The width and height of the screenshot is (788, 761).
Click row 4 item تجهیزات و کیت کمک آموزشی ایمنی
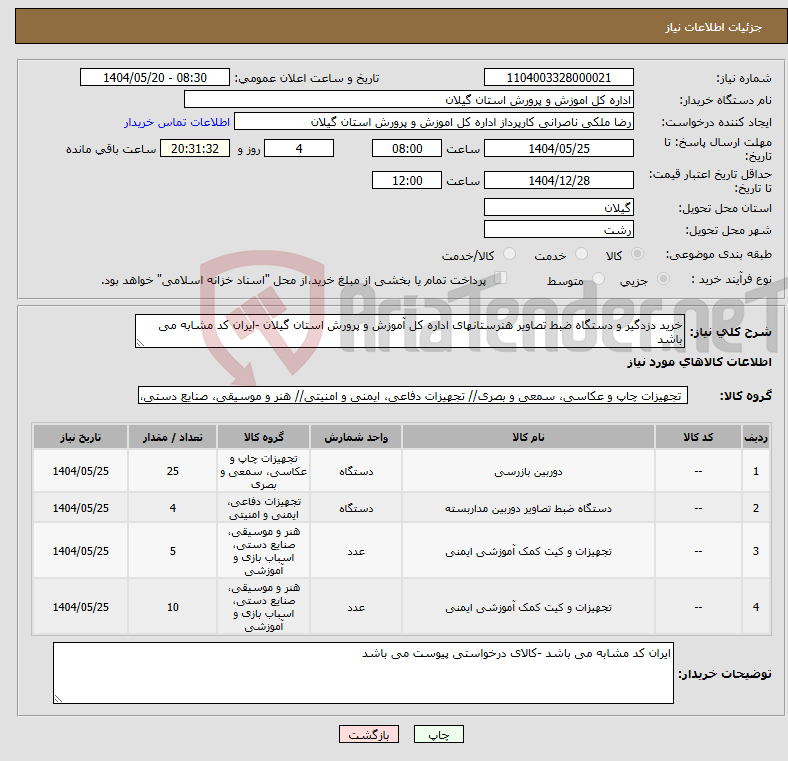528,607
